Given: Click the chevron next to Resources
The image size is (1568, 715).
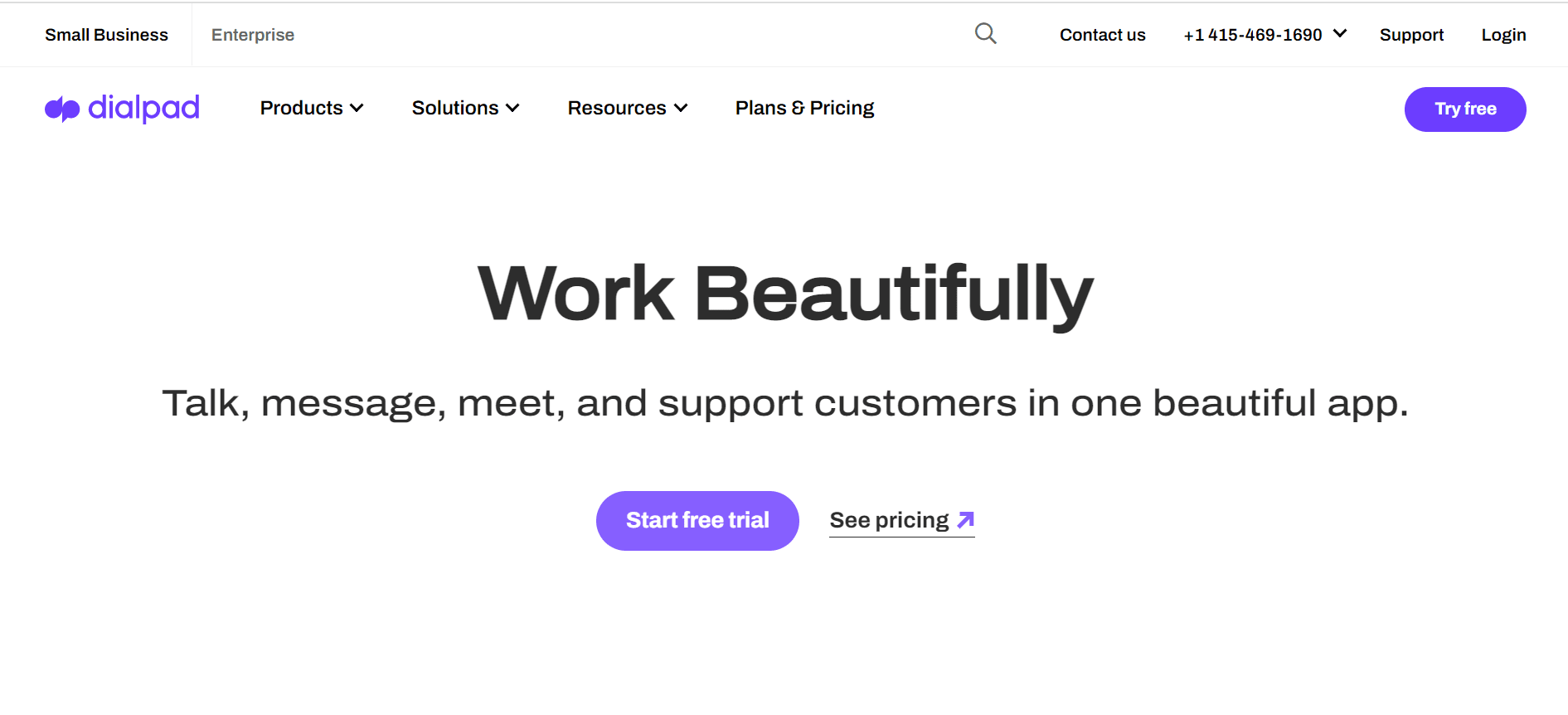Looking at the screenshot, I should coord(681,109).
